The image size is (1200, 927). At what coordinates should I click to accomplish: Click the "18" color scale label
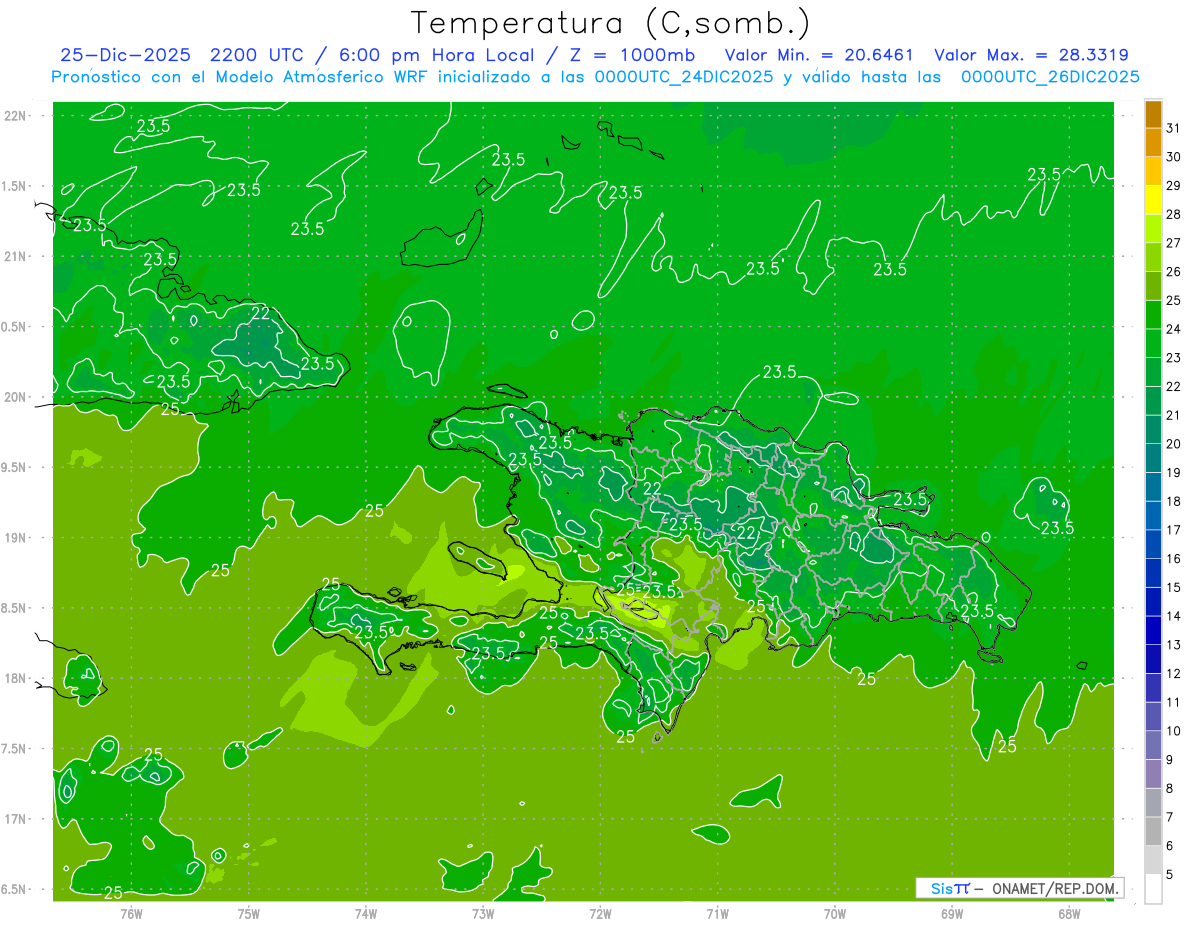click(1175, 501)
